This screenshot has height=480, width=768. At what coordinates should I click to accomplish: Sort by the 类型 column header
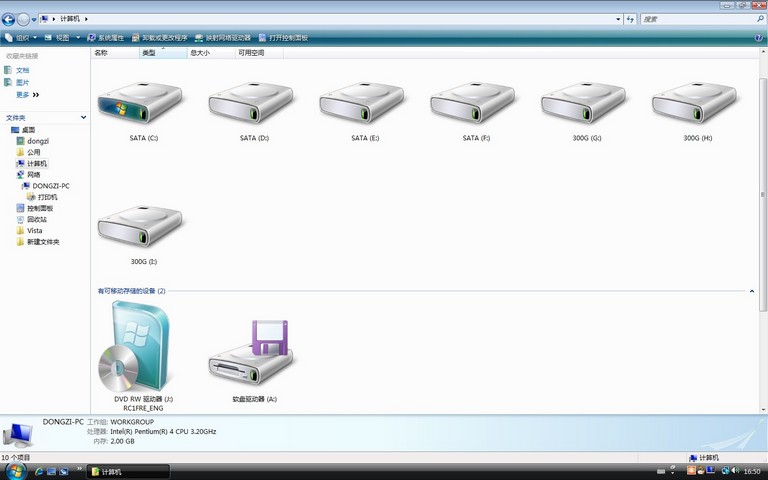163,53
